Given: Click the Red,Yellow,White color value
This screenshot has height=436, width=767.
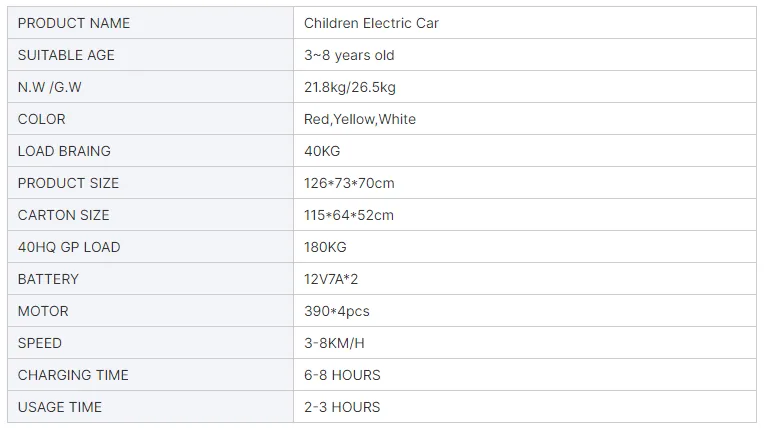Looking at the screenshot, I should [x=360, y=119].
